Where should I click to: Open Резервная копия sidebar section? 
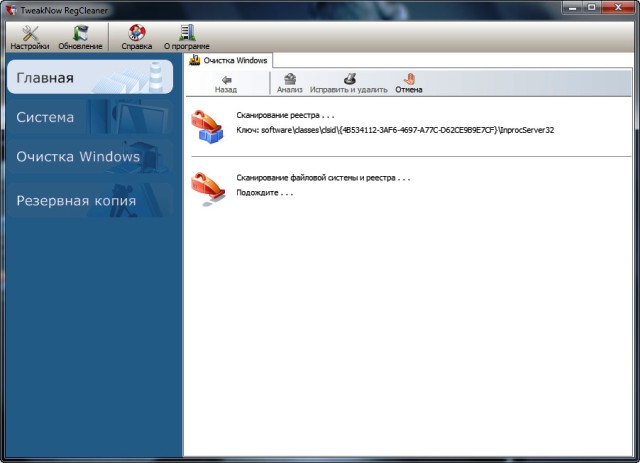tap(90, 200)
